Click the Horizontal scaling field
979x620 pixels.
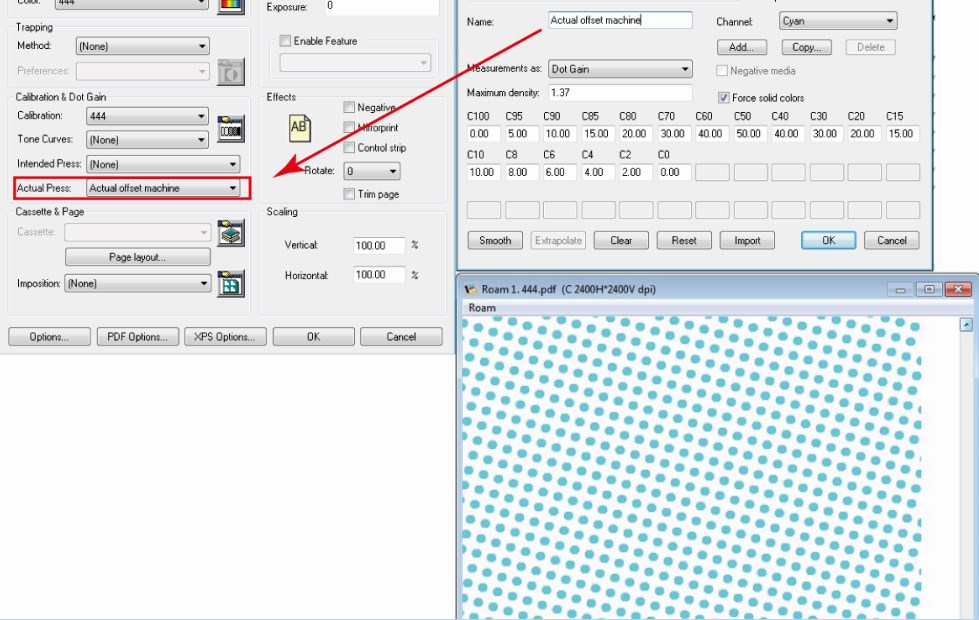(379, 275)
